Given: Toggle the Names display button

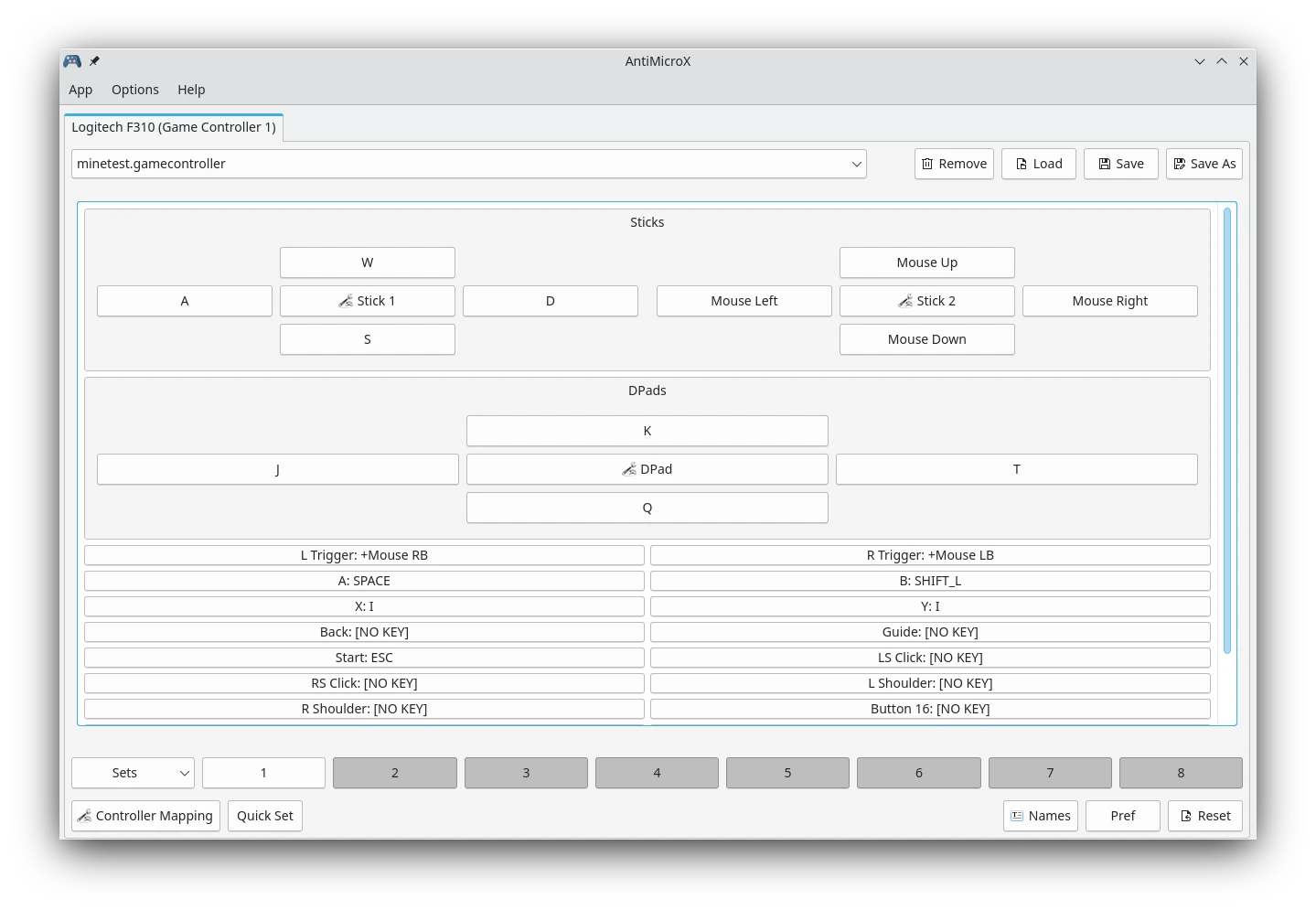Looking at the screenshot, I should click(x=1041, y=816).
